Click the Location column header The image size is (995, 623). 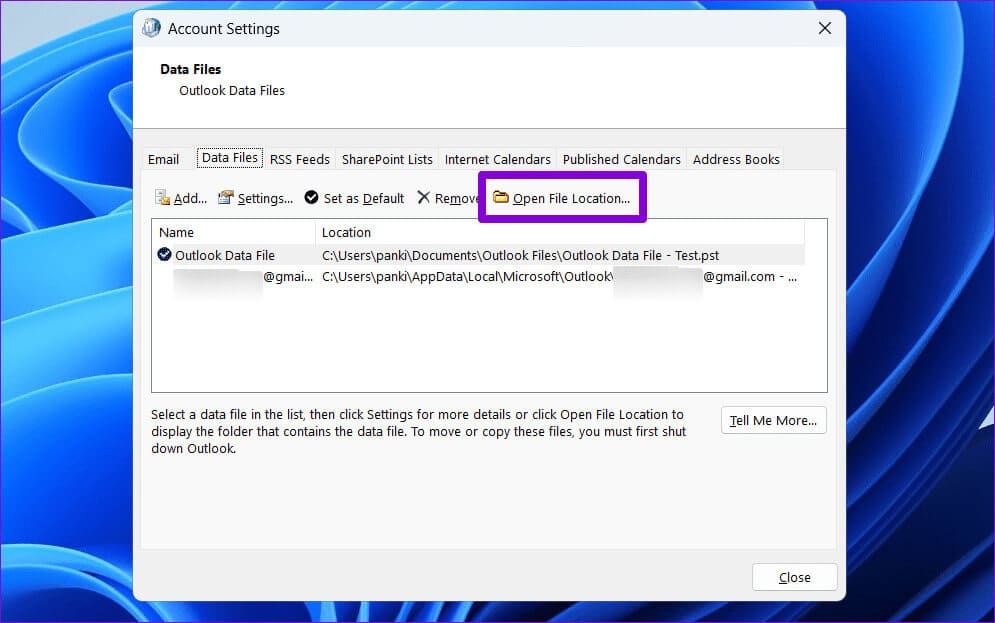(x=560, y=232)
